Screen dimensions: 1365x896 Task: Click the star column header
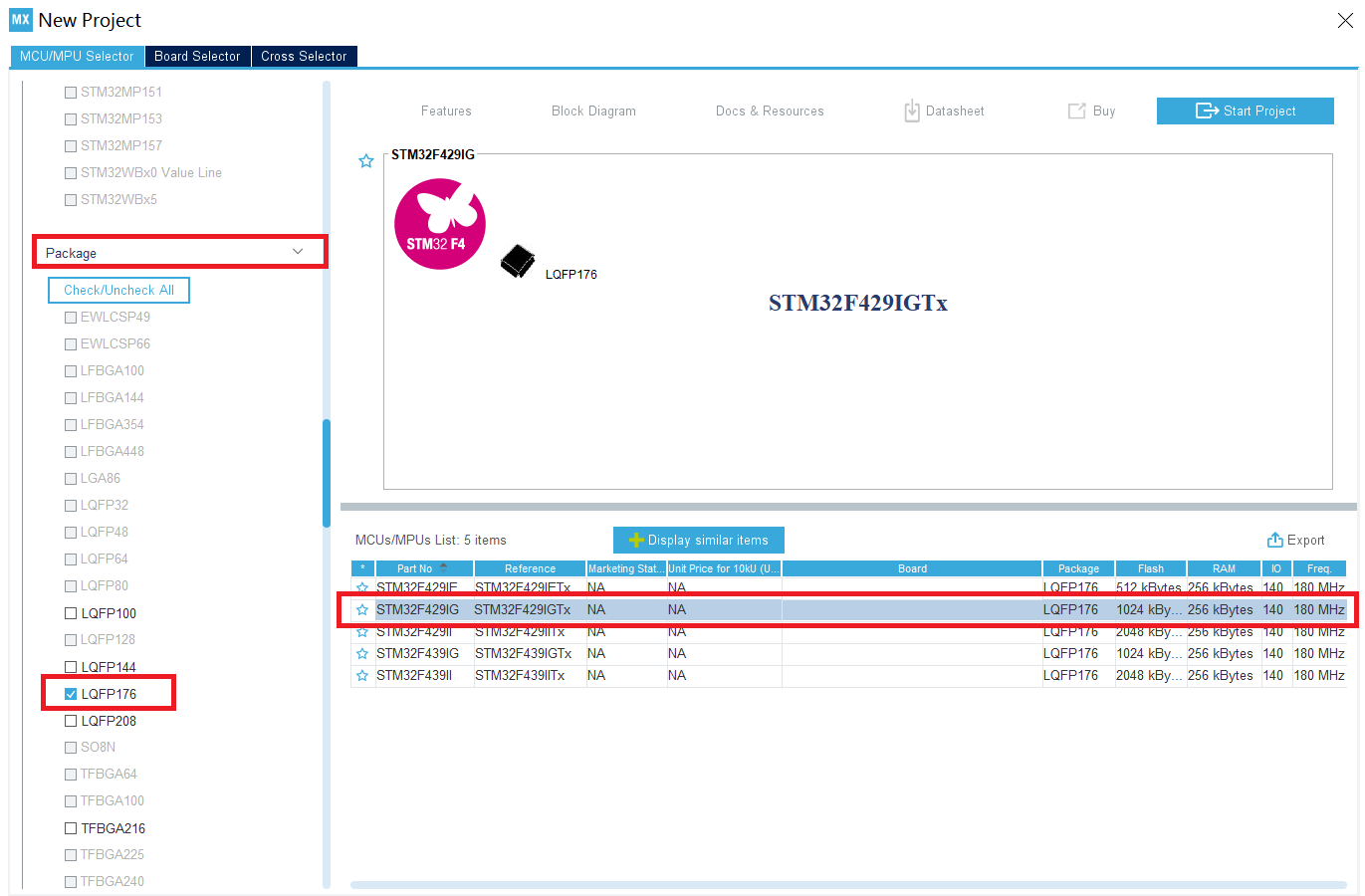tap(362, 568)
